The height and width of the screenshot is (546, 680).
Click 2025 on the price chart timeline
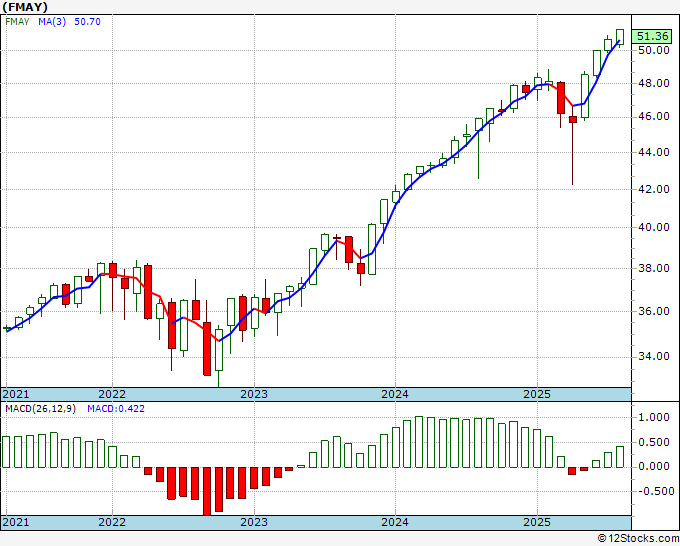(x=536, y=394)
